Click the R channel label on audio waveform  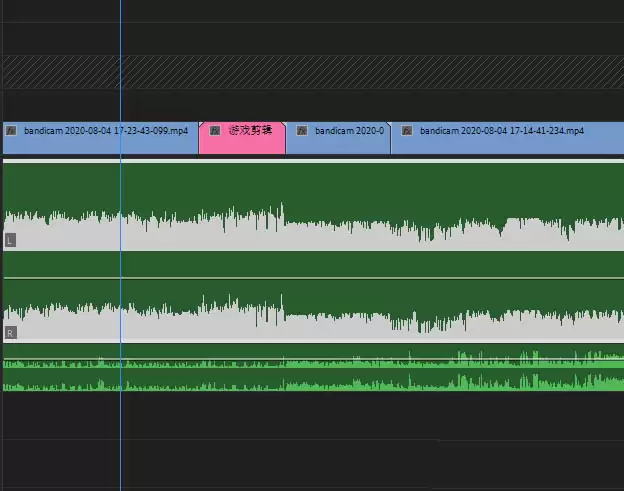(x=10, y=333)
